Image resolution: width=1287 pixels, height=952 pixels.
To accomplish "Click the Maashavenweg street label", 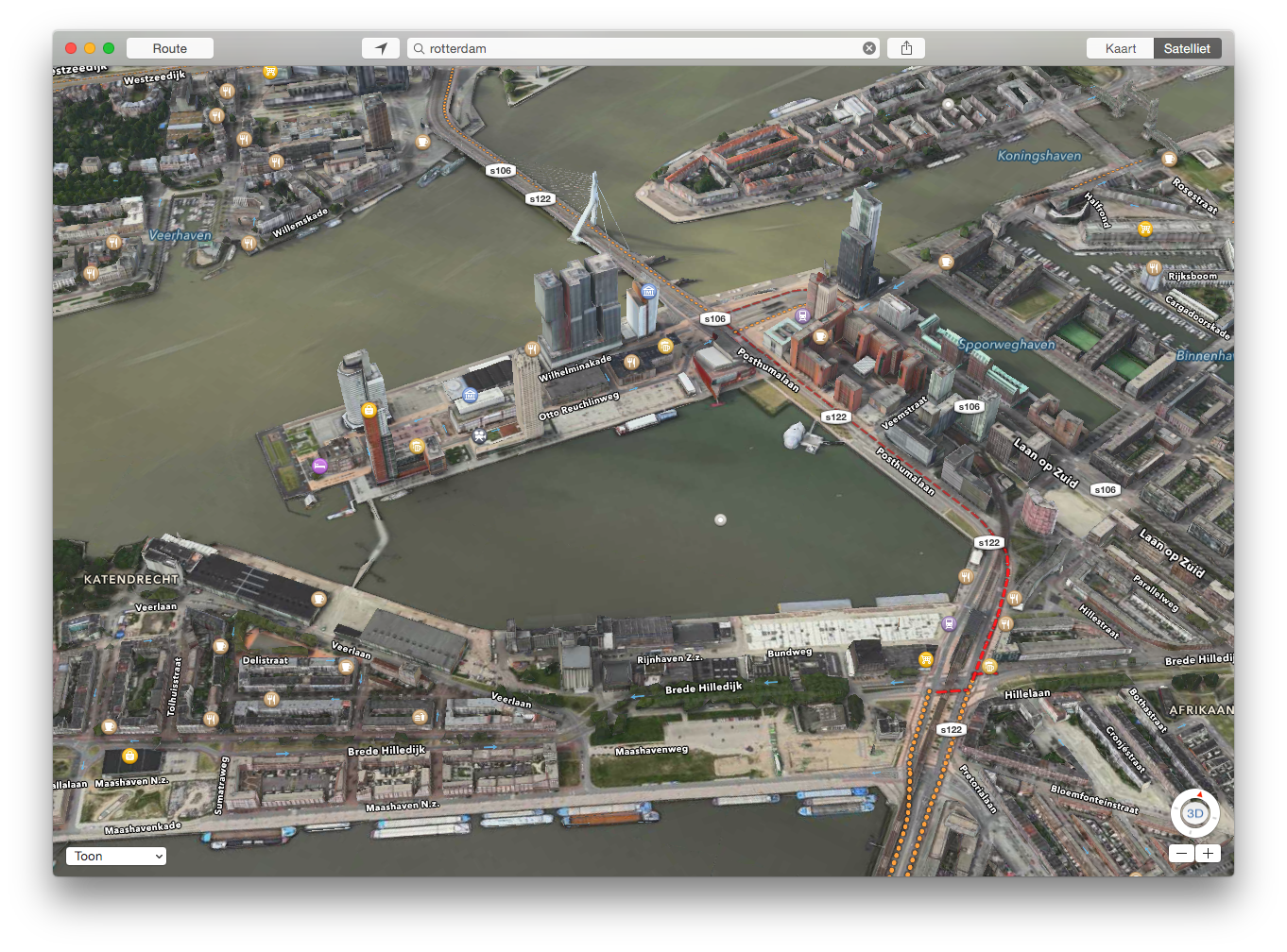I will point(652,751).
